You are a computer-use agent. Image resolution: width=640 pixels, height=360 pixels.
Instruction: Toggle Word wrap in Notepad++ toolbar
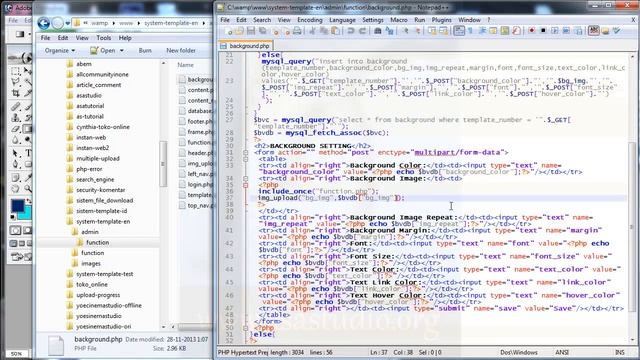(x=459, y=31)
